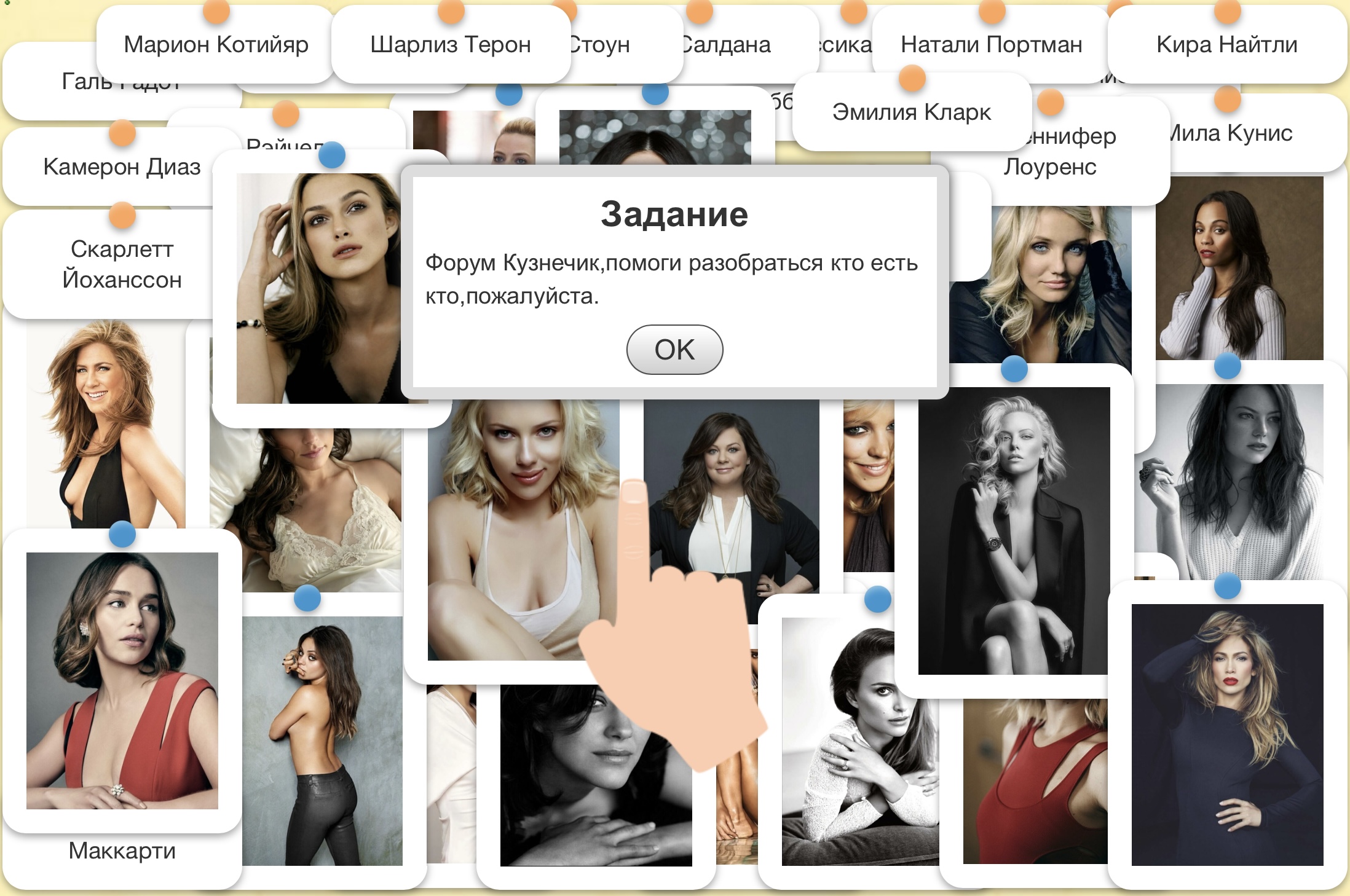Choose the Кира Найтли name label
The height and width of the screenshot is (896, 1350).
[x=1227, y=45]
